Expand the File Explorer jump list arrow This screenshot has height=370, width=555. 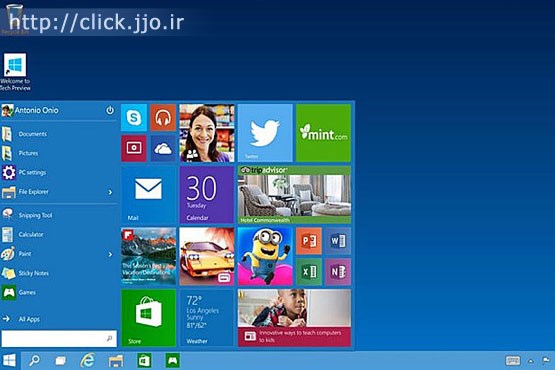point(110,192)
